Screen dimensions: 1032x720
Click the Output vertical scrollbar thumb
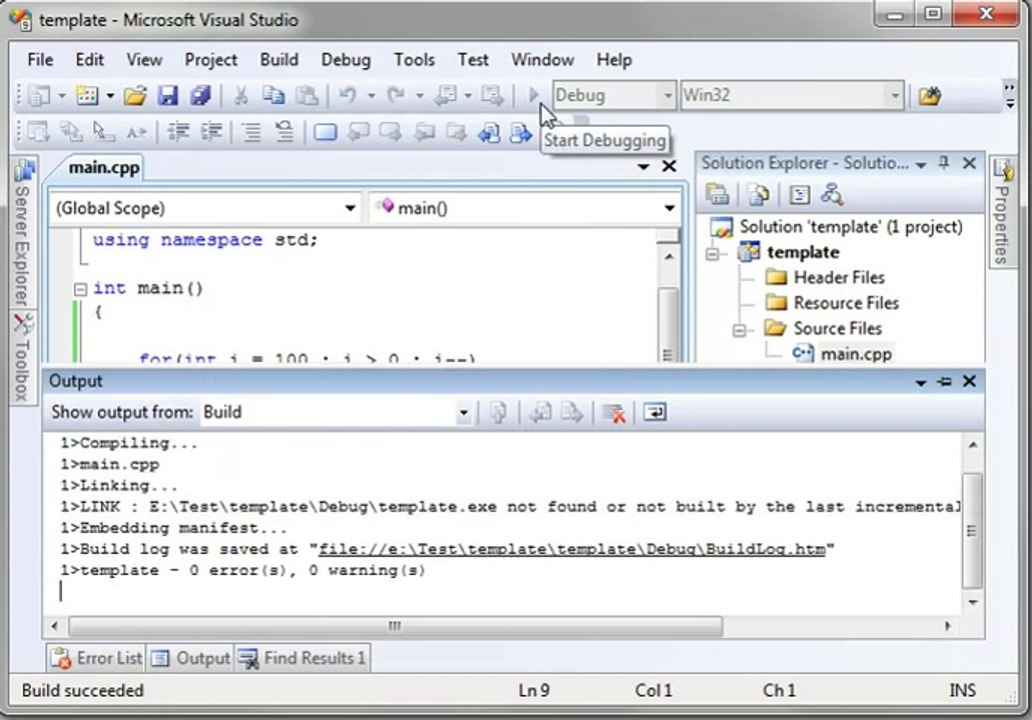point(972,530)
